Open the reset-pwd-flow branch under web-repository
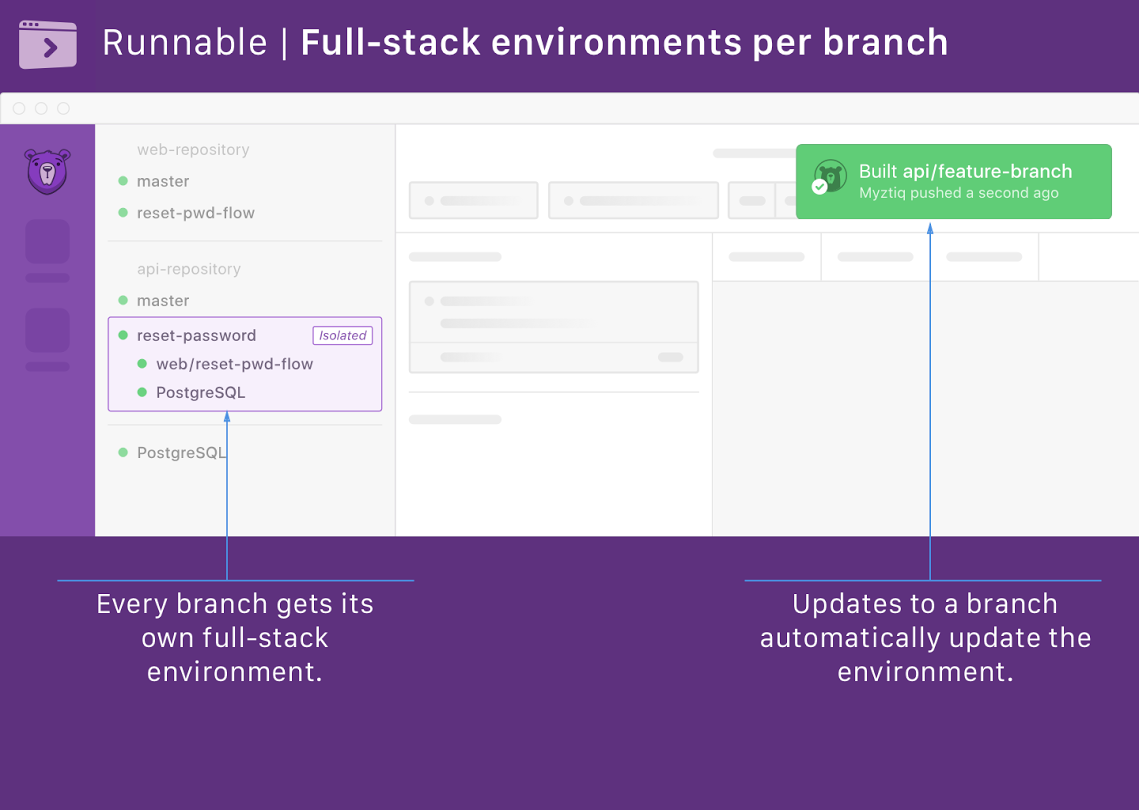The image size is (1139, 810). 196,212
